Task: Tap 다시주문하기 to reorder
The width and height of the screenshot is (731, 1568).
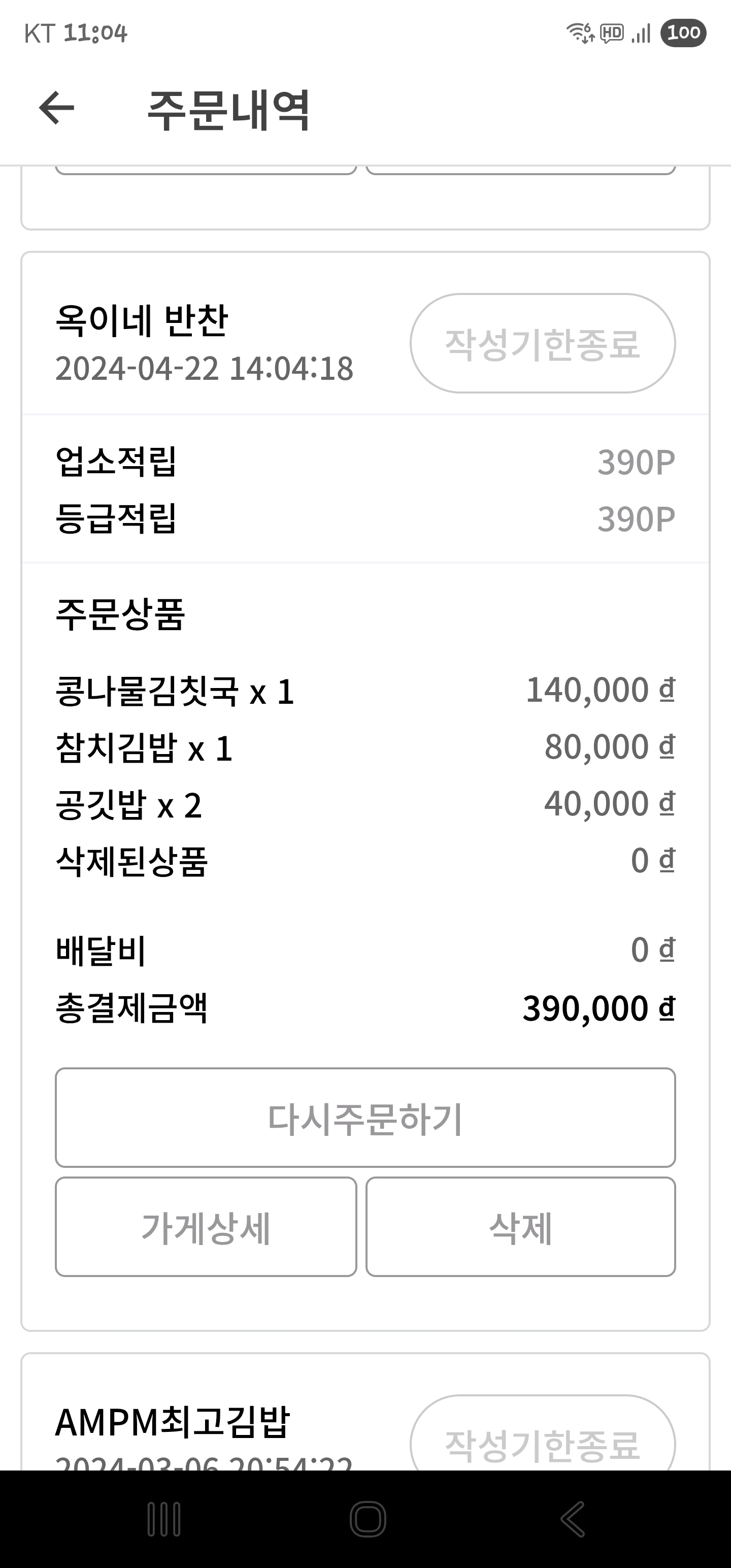Action: (x=365, y=1118)
